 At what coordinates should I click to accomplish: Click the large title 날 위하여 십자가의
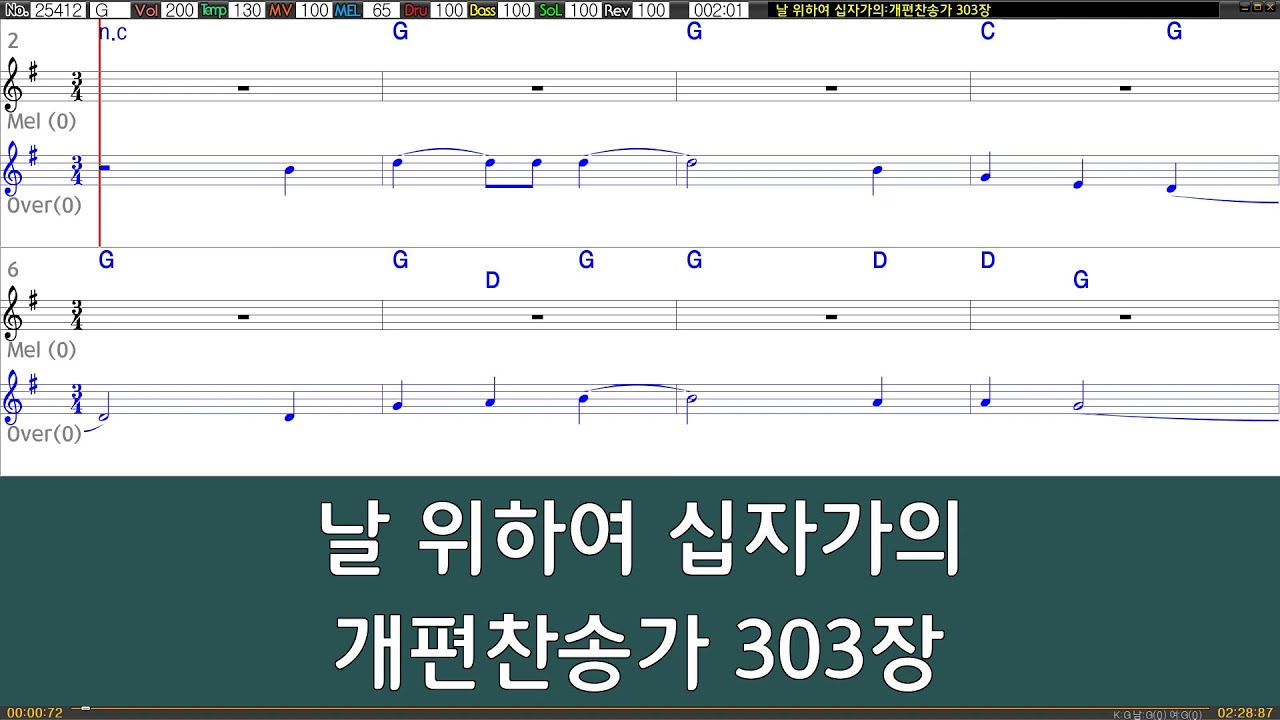(640, 538)
